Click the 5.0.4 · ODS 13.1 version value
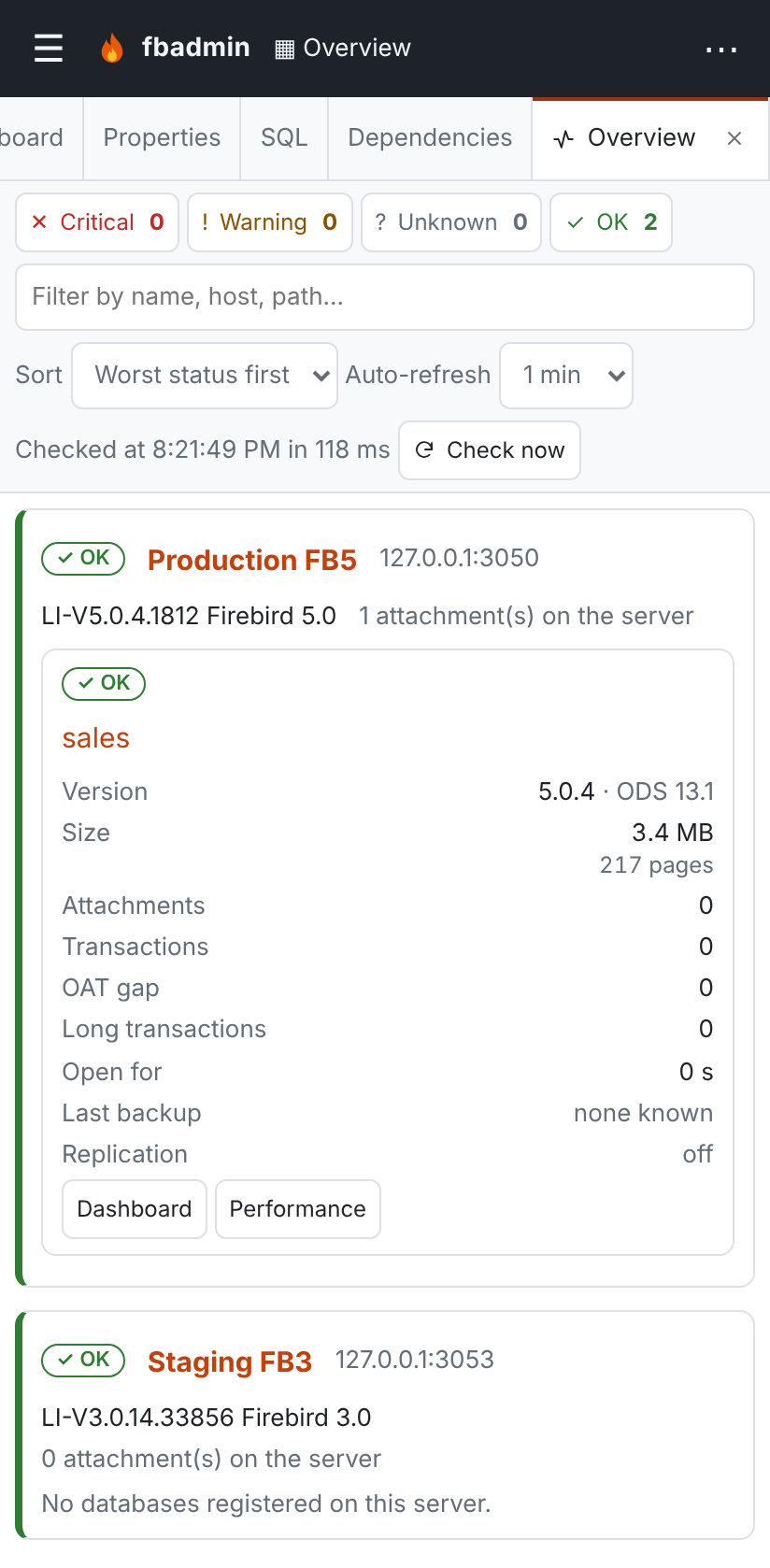Image resolution: width=770 pixels, height=1568 pixels. (626, 791)
